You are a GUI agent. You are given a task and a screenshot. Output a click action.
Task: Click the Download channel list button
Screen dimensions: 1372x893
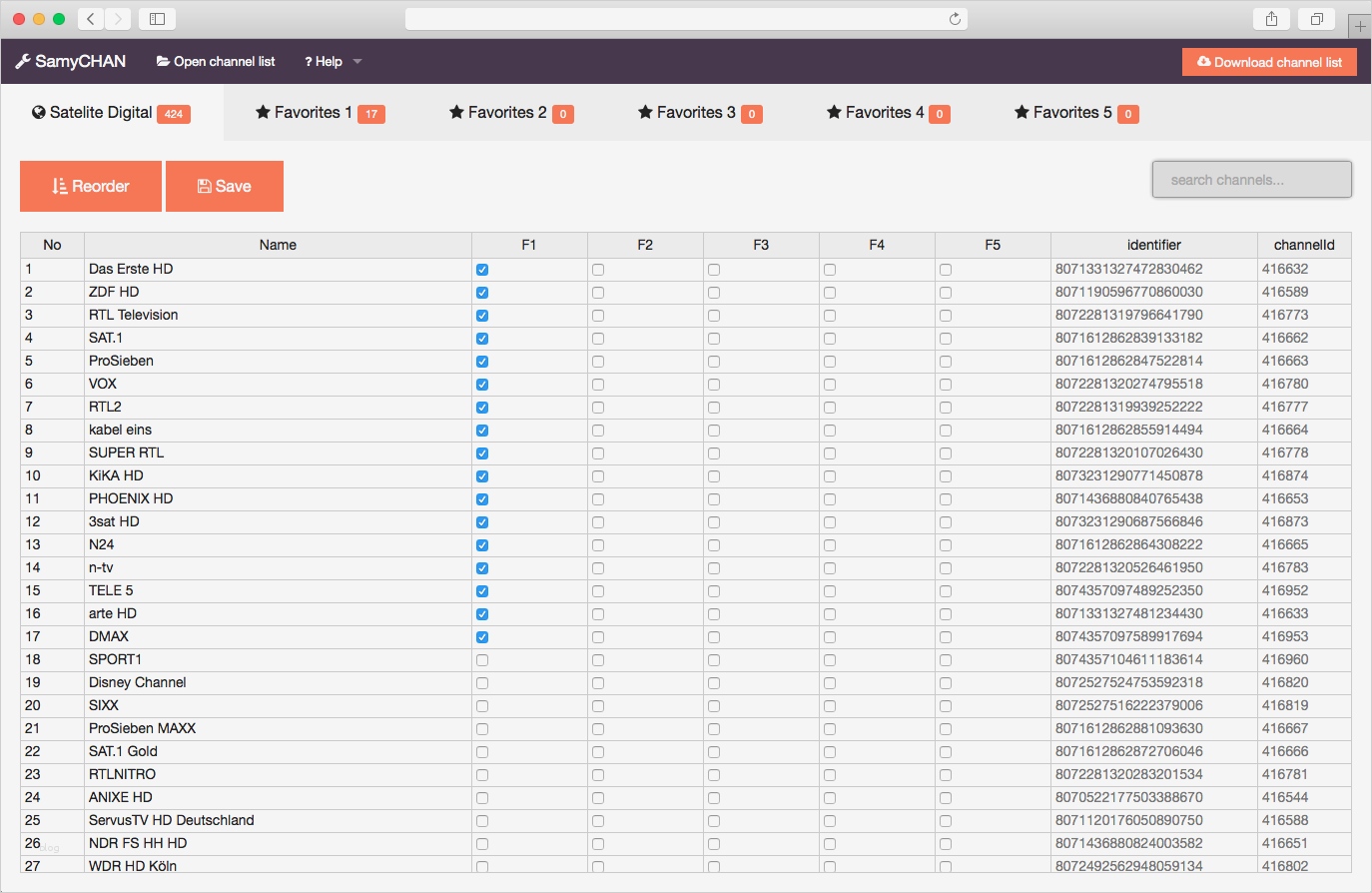(x=1269, y=61)
